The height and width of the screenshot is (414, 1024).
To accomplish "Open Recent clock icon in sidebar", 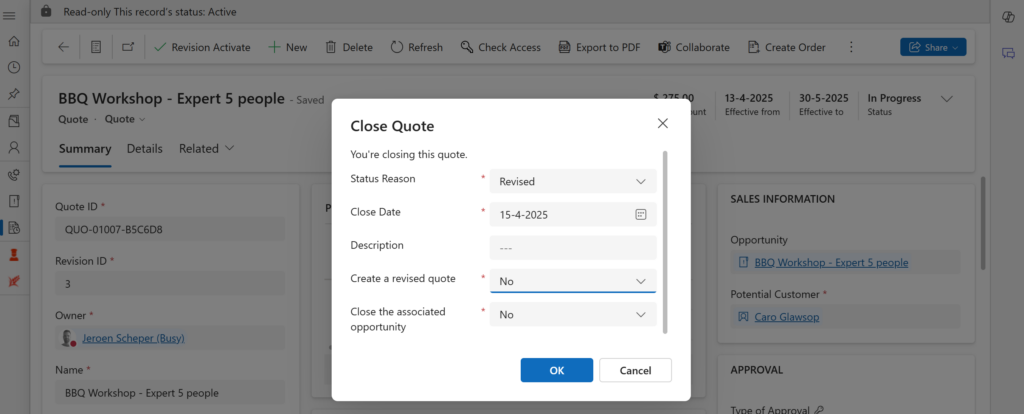I will [x=13, y=68].
